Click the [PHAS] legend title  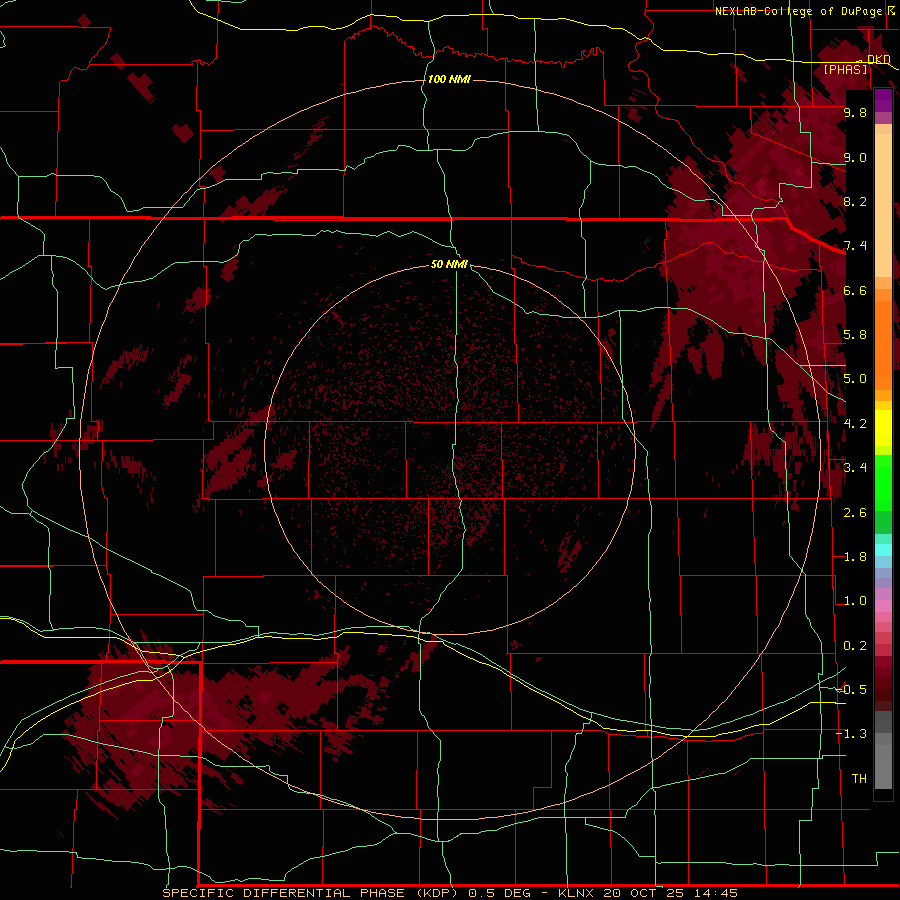pos(845,69)
